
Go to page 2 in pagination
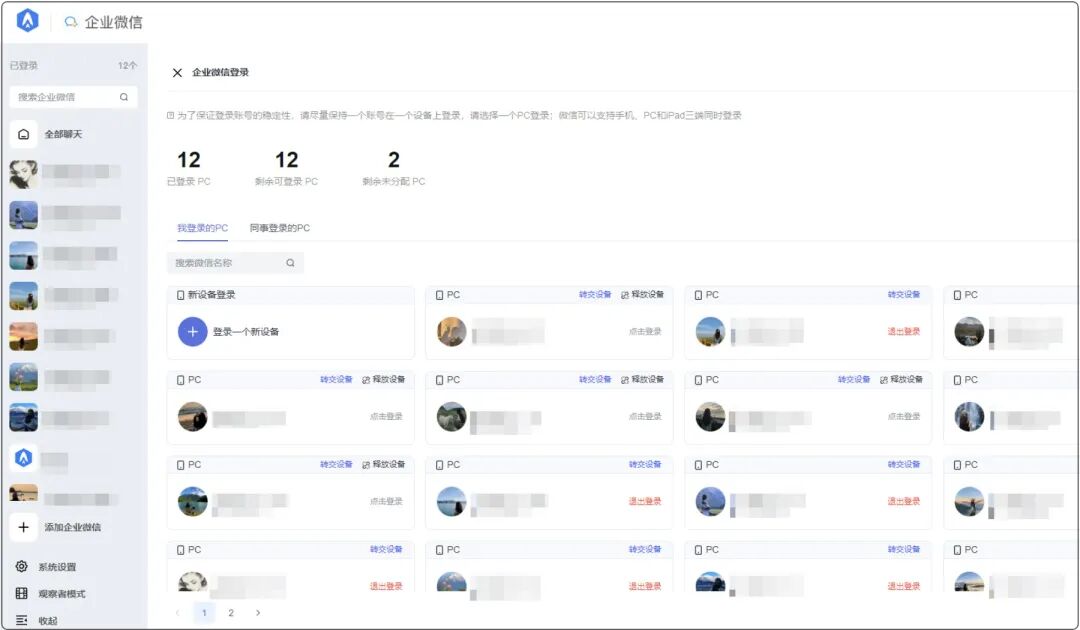[231, 613]
